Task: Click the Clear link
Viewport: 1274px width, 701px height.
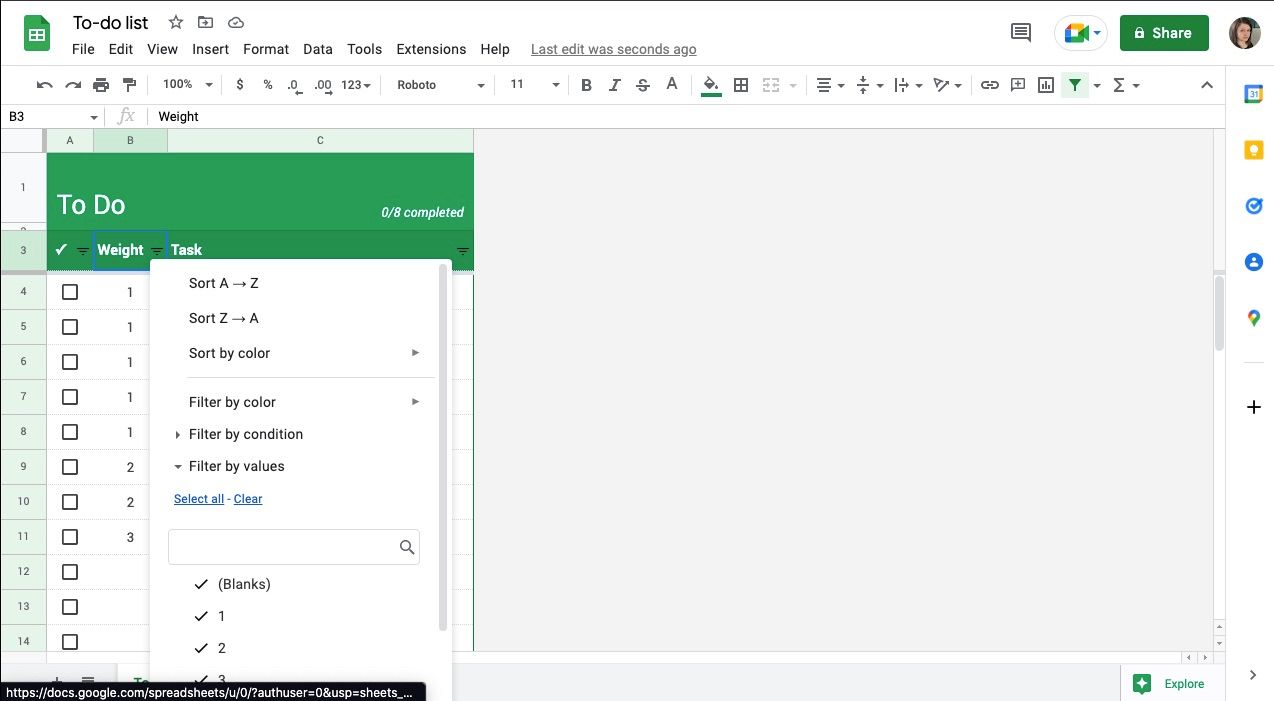Action: [x=248, y=499]
